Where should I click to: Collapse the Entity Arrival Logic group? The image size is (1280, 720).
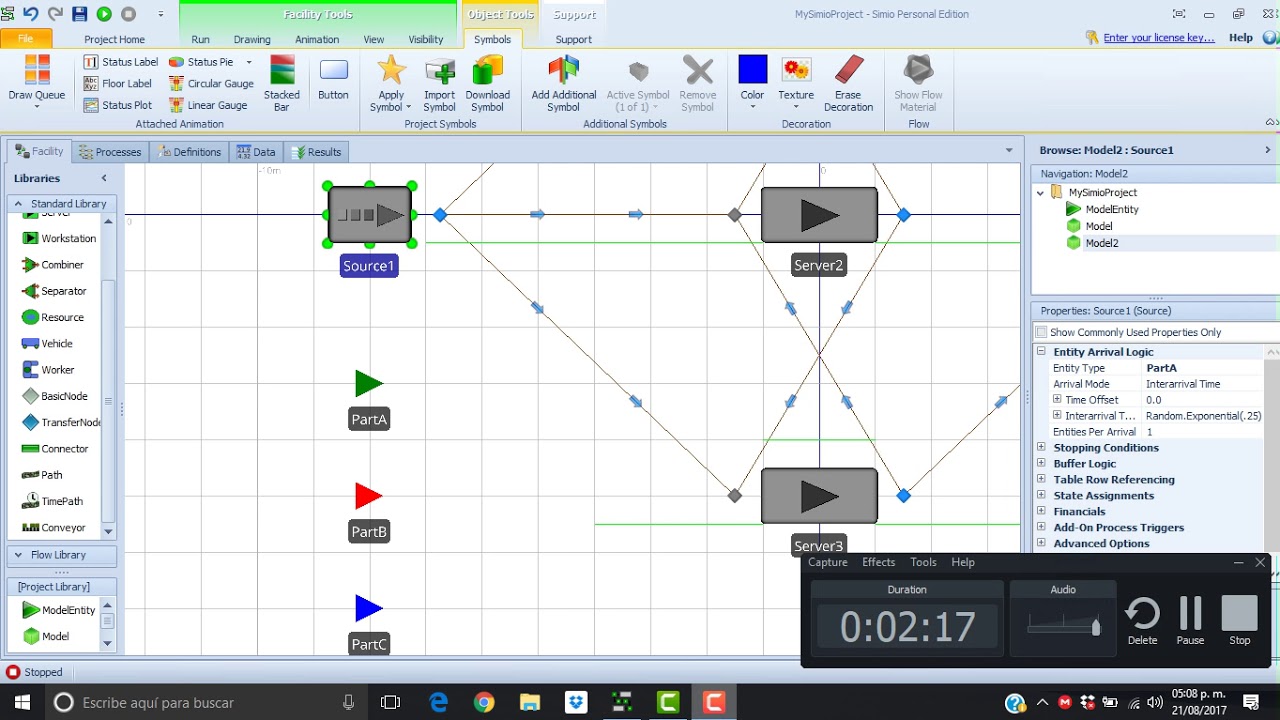pos(1041,352)
